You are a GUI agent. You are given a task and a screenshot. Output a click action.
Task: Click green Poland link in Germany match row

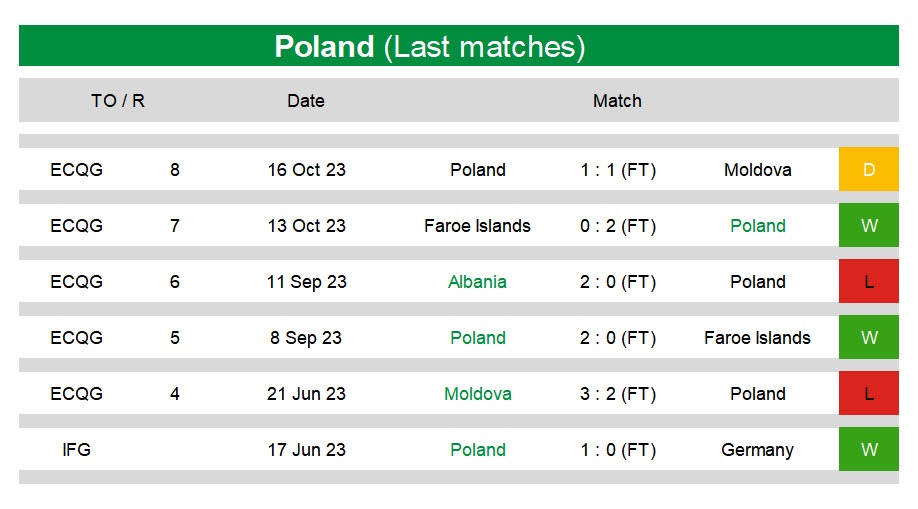click(478, 450)
